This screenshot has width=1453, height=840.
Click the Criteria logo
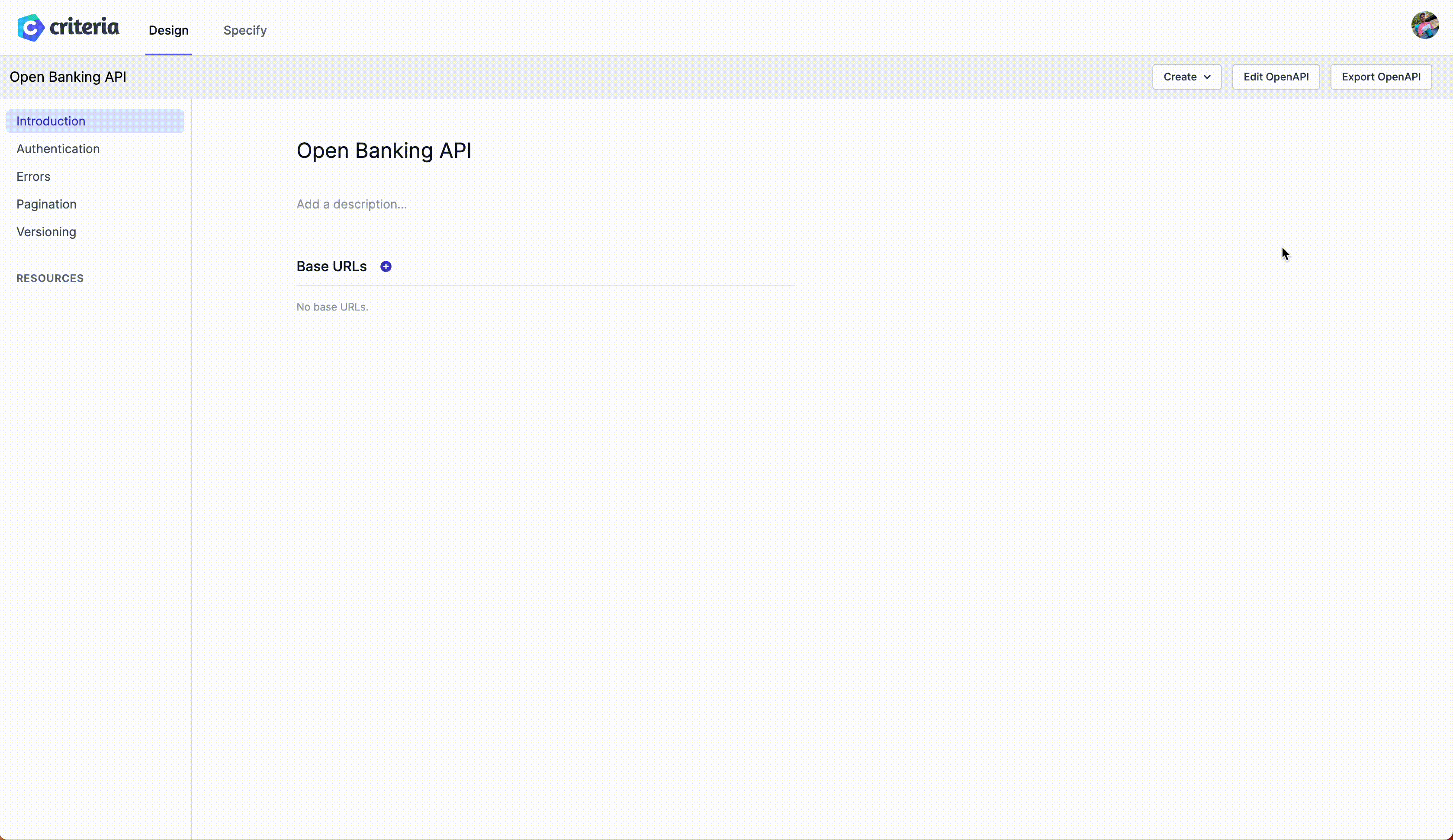pos(68,28)
